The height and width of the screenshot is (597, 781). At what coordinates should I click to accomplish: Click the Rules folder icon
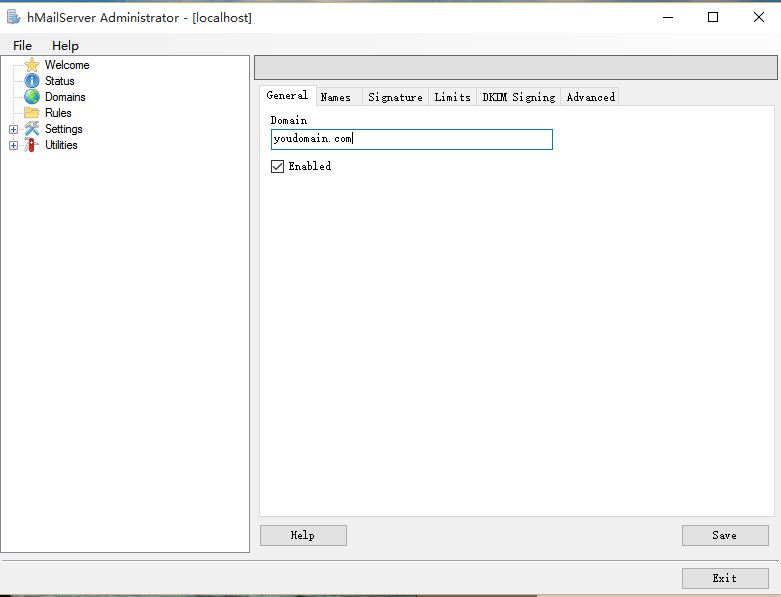[x=32, y=113]
